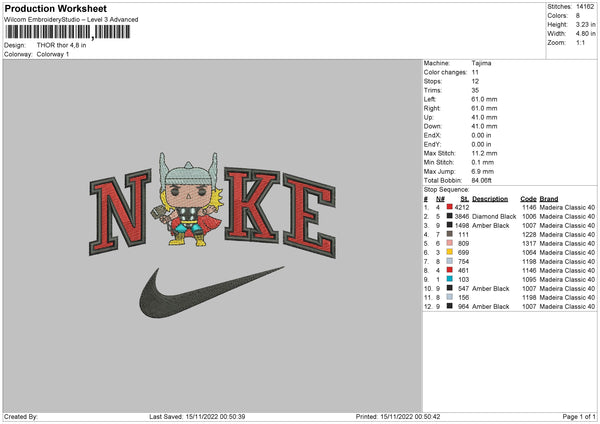Select the "Production Worksheet" title
Viewport: 600px width, 424px height.
(x=56, y=9)
